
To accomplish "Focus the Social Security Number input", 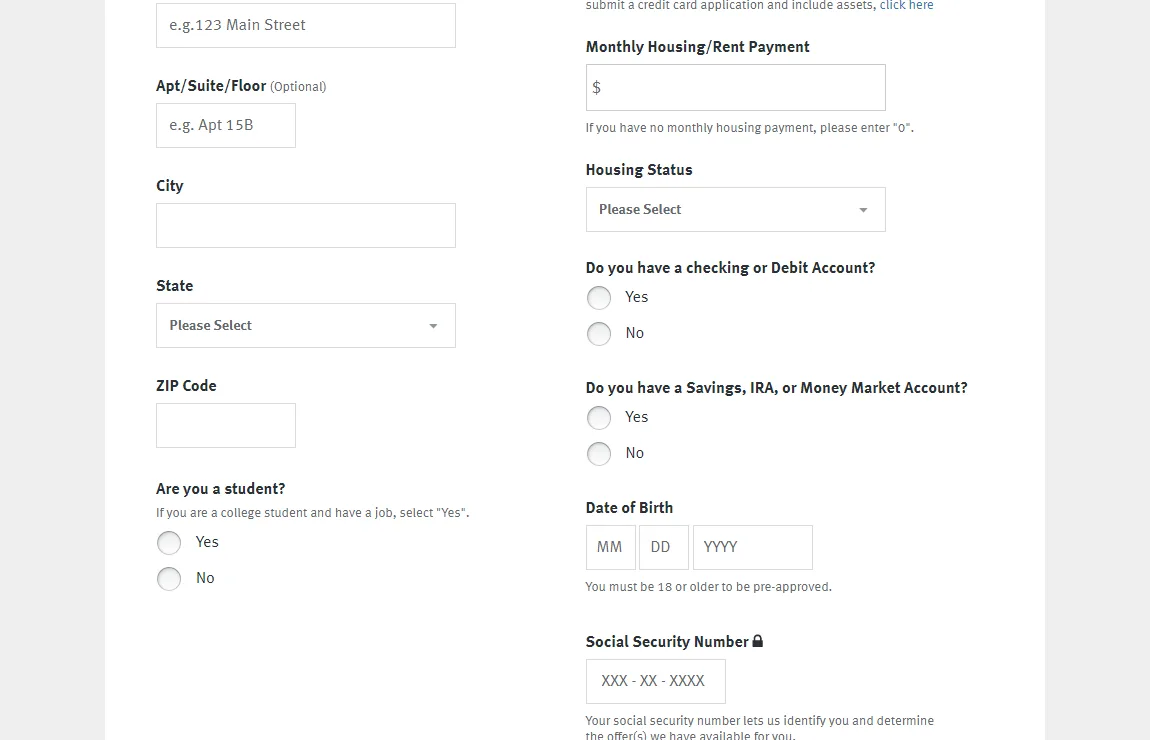I will point(655,682).
